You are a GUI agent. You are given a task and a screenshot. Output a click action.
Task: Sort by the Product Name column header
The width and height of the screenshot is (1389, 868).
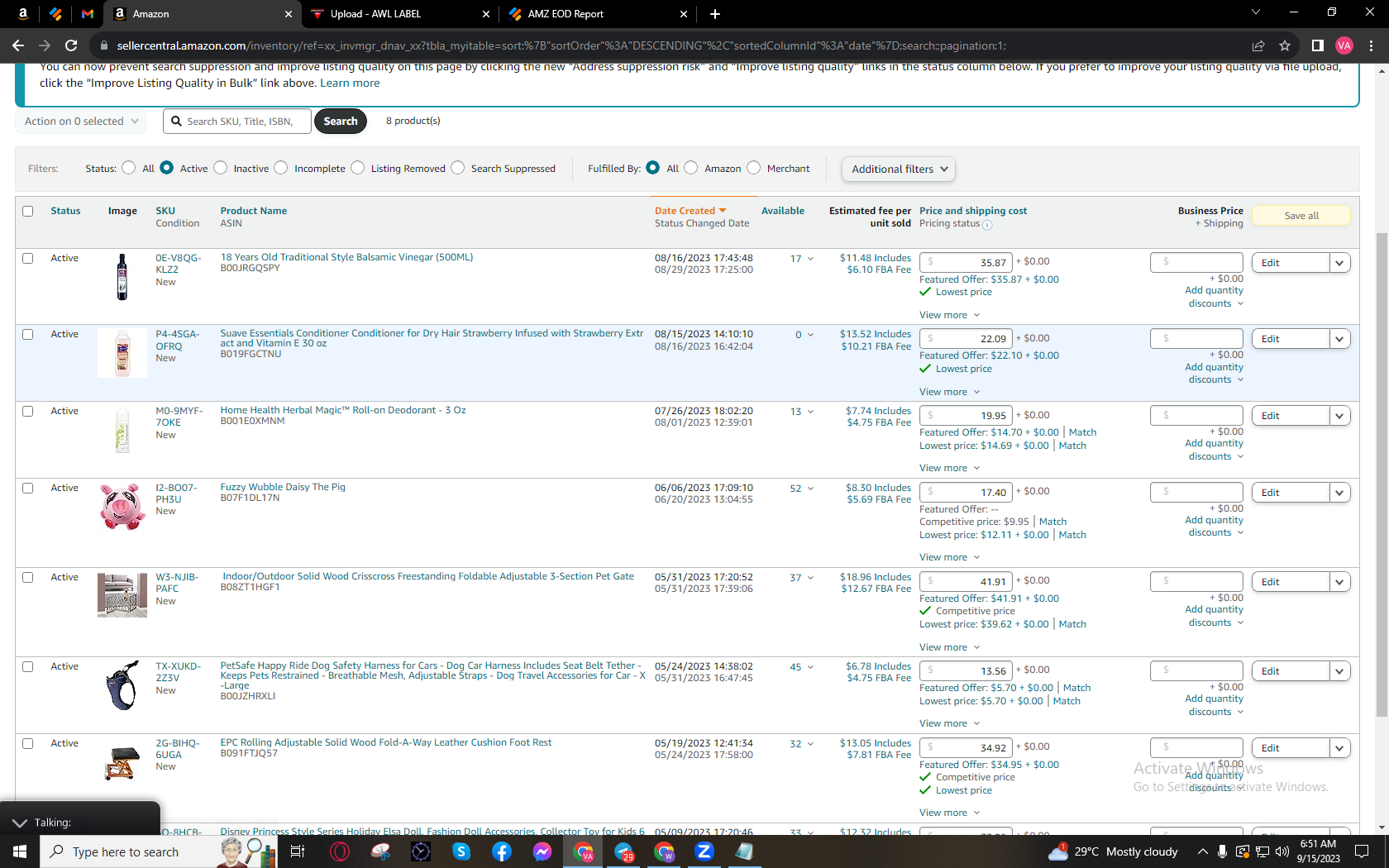[254, 211]
